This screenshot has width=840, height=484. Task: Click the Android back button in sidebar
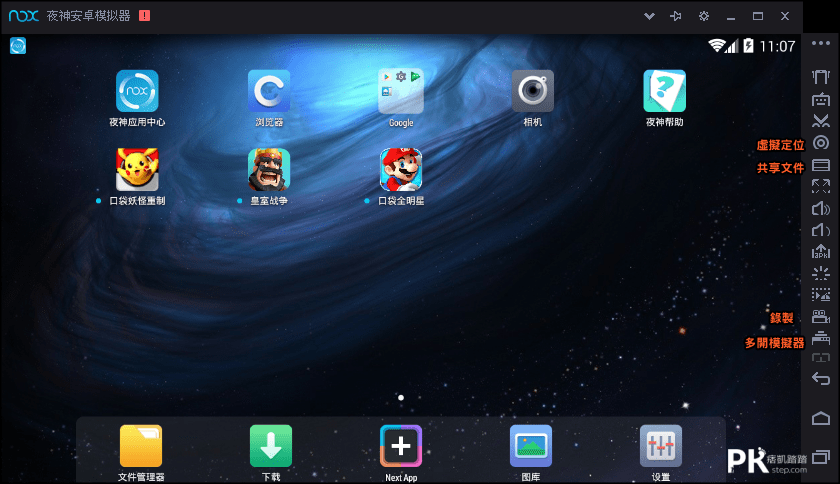(821, 378)
